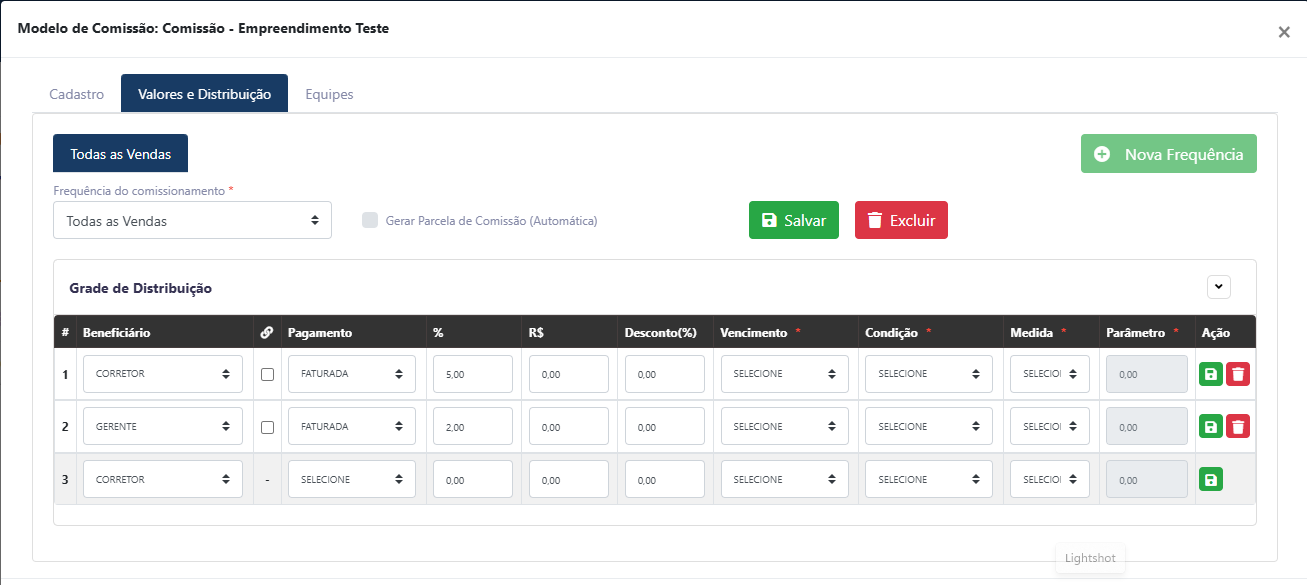Viewport: 1307px width, 585px height.
Task: Click the Ação column header
Action: [1216, 332]
